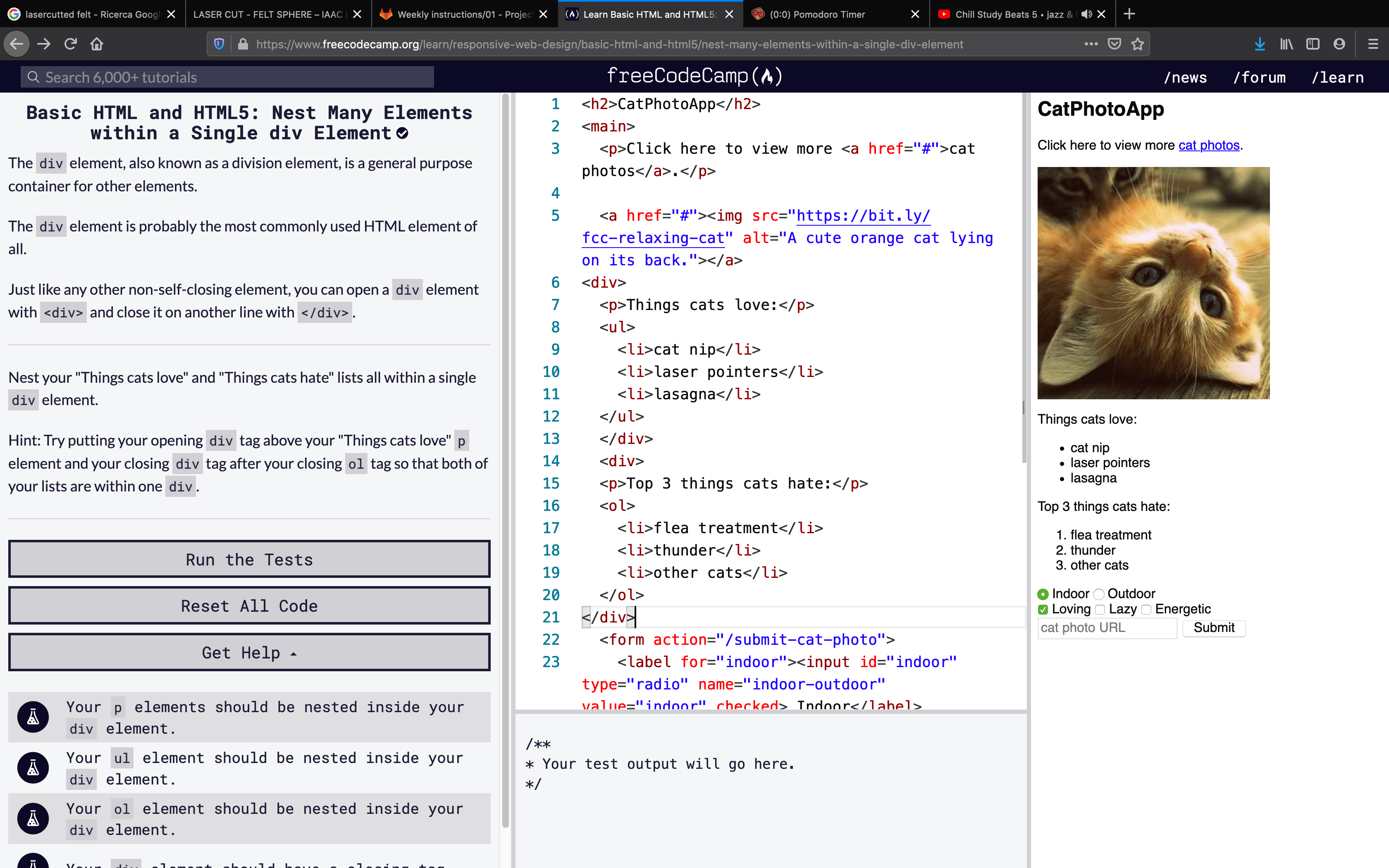Open the /learn navigation link
The width and height of the screenshot is (1389, 868).
point(1337,77)
